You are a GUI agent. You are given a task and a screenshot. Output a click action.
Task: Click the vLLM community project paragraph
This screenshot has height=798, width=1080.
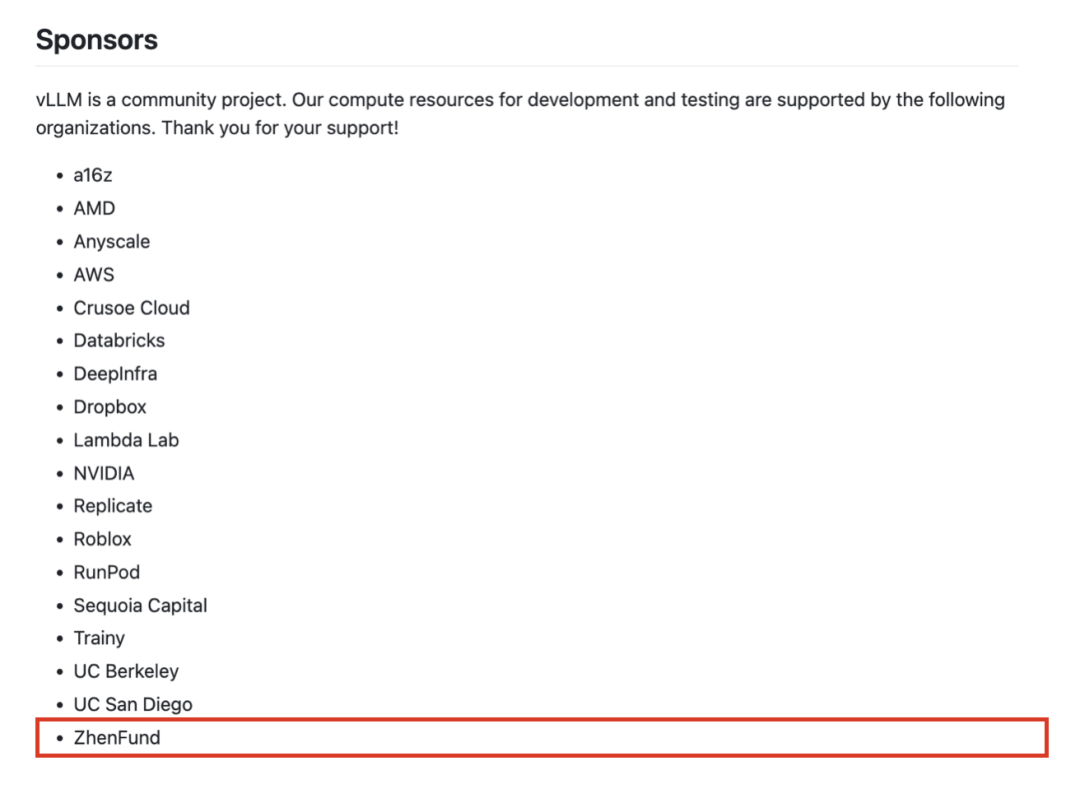520,114
